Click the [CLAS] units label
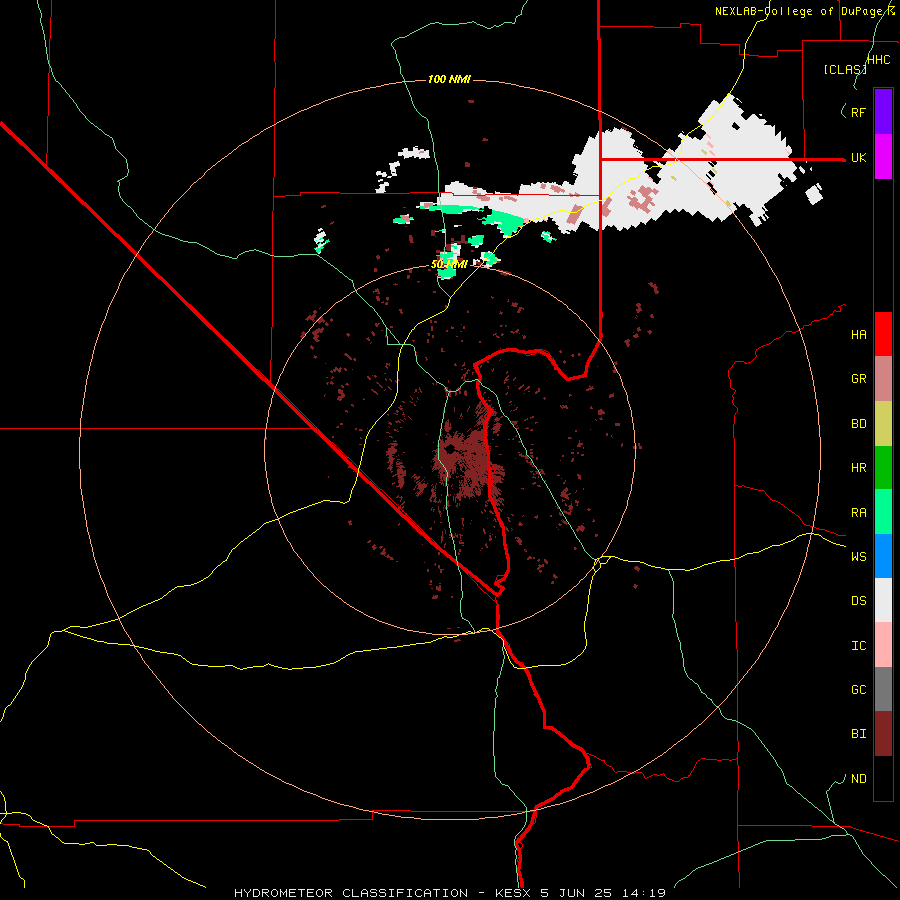 click(844, 70)
